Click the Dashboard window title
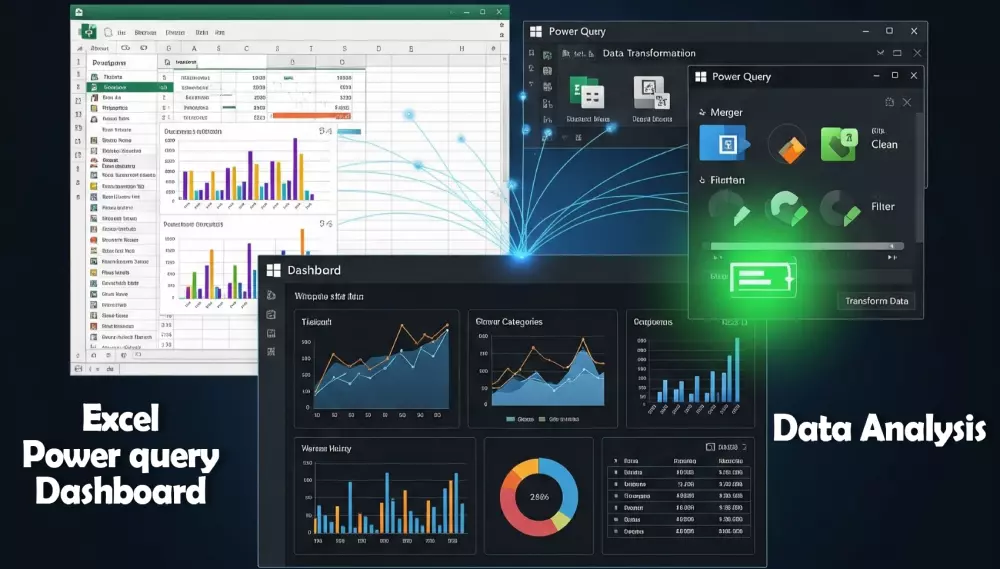1000x569 pixels. (314, 270)
